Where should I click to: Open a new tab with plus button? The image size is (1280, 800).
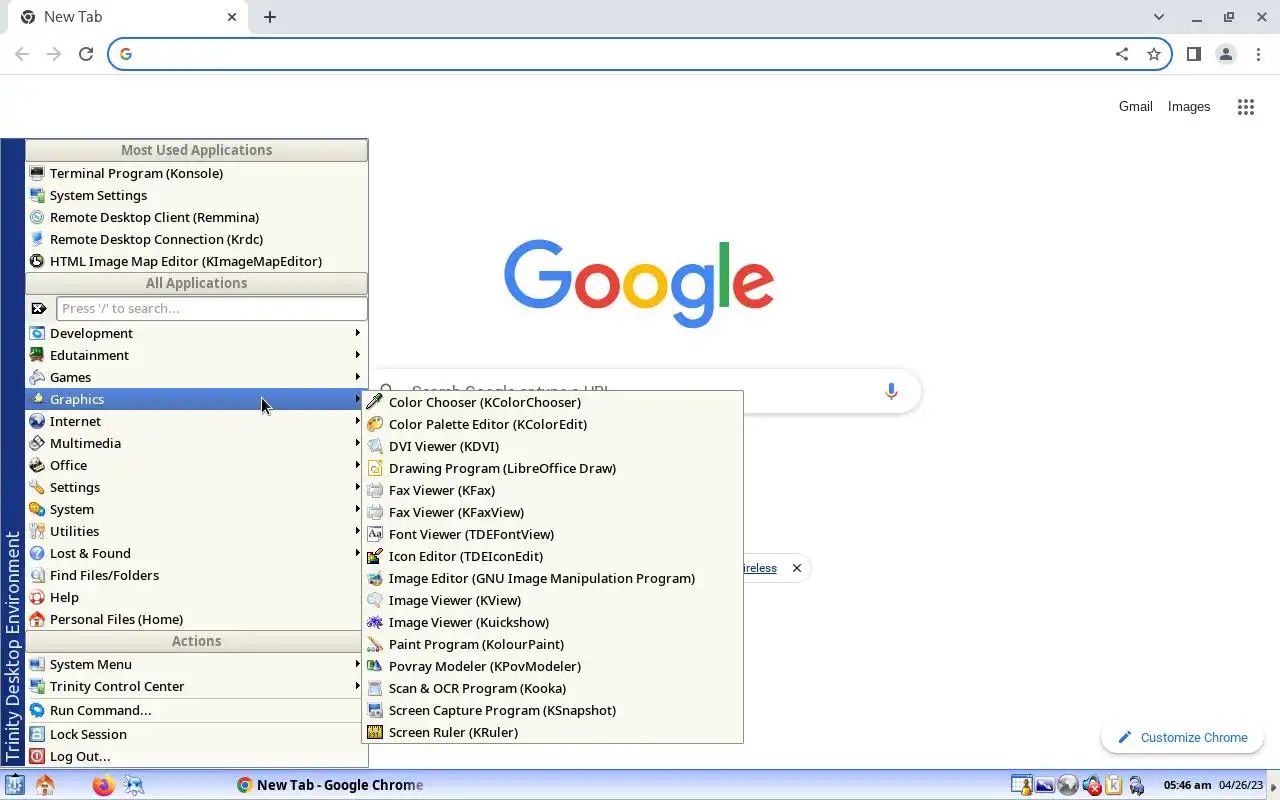(270, 17)
